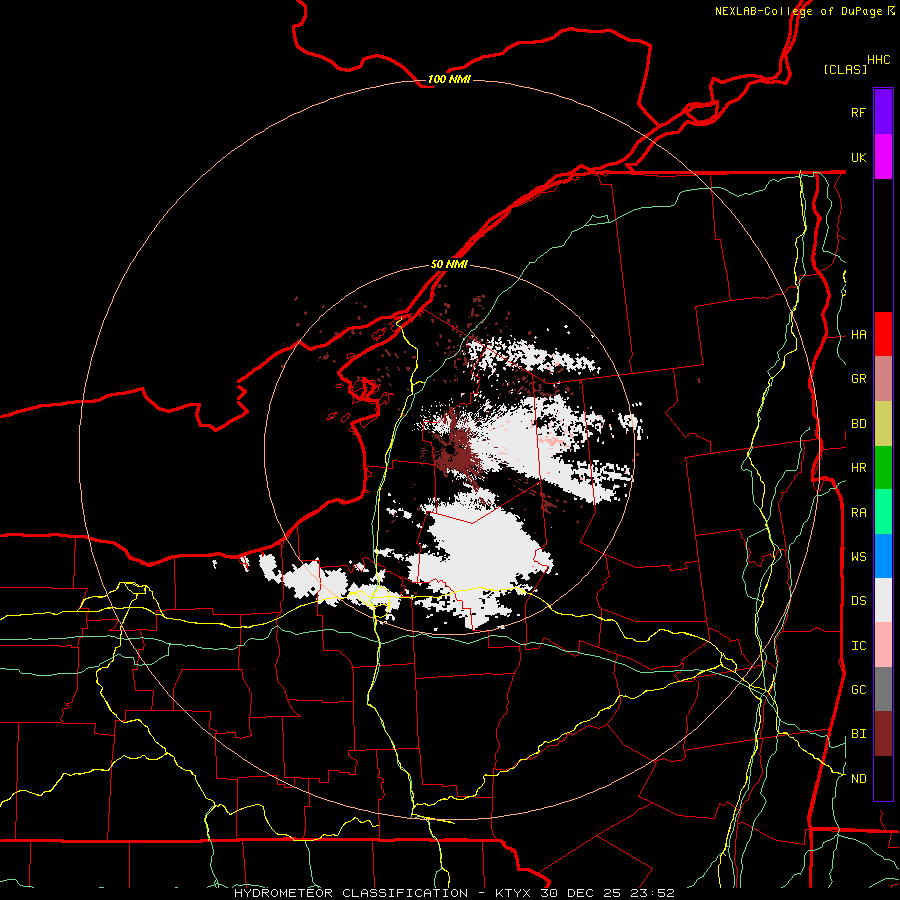Click the red HA legend swatch

tap(883, 334)
